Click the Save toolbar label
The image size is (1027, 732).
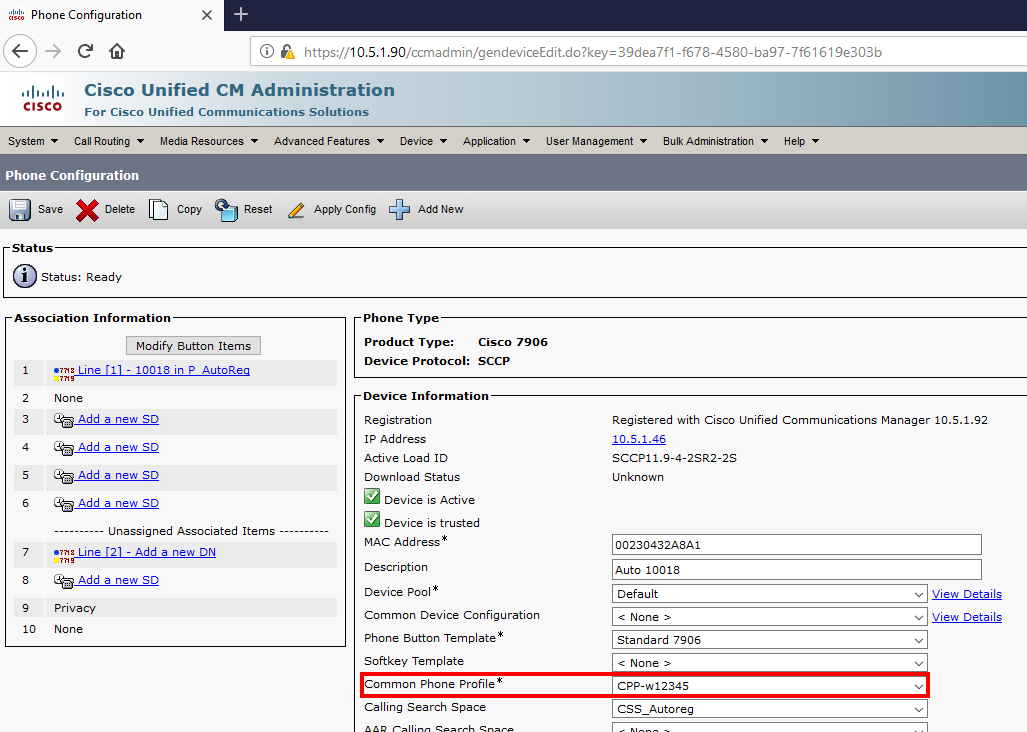coord(50,210)
